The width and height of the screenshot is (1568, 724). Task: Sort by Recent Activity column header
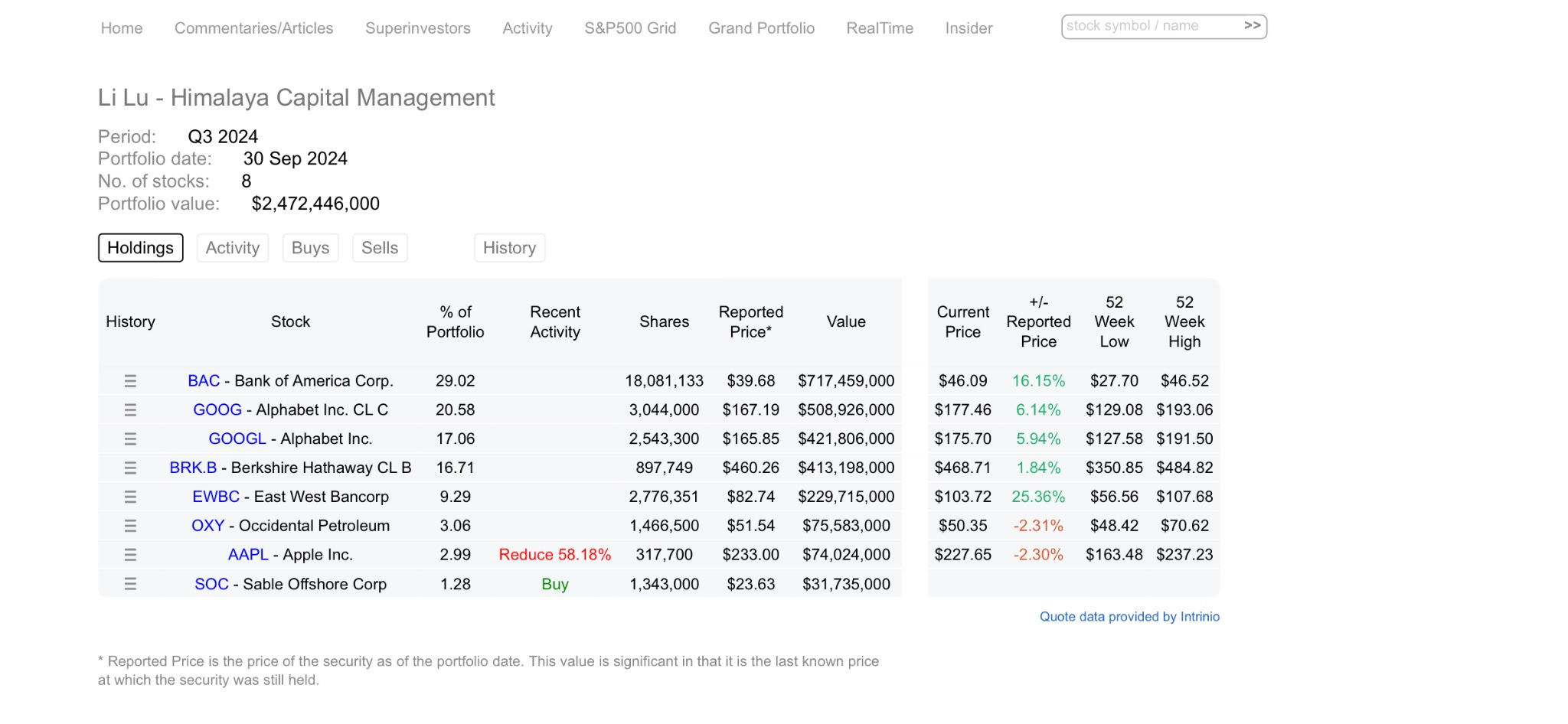(555, 322)
